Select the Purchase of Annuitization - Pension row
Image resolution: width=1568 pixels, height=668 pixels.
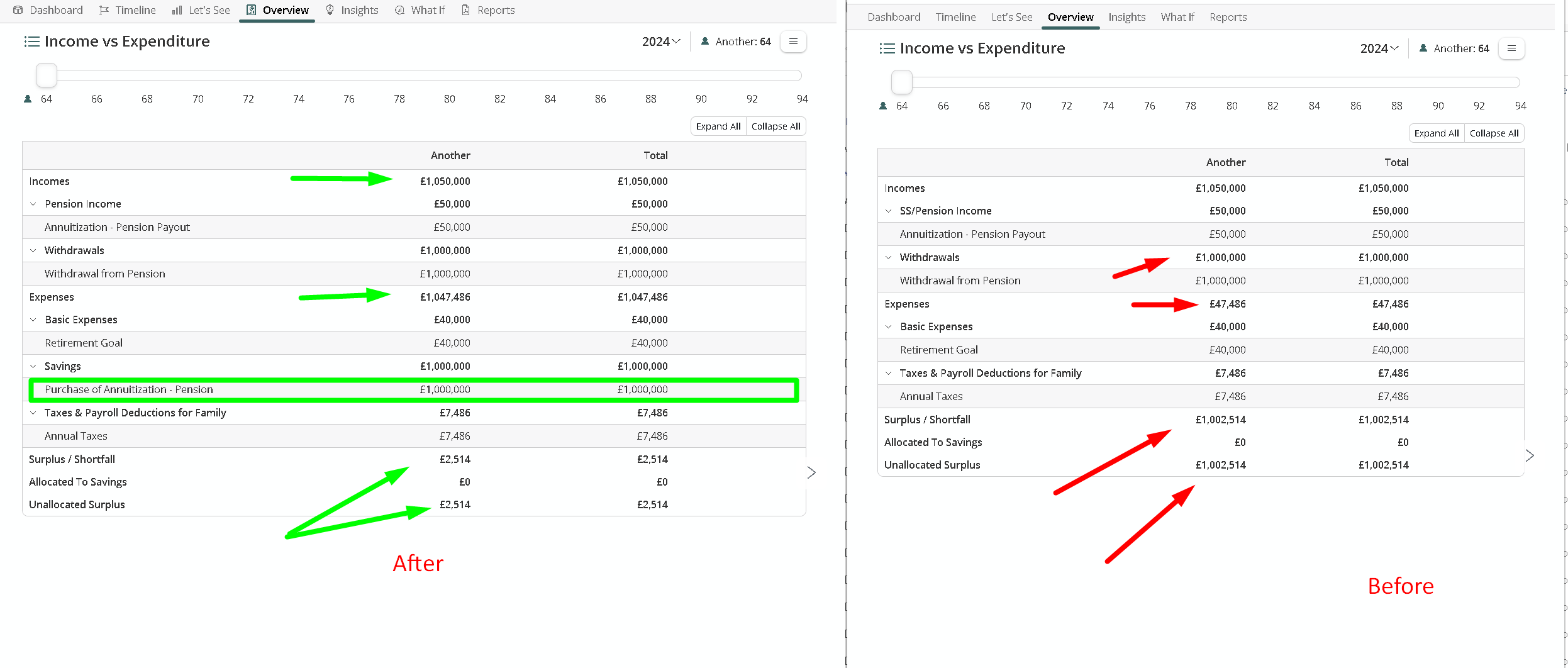pos(129,389)
